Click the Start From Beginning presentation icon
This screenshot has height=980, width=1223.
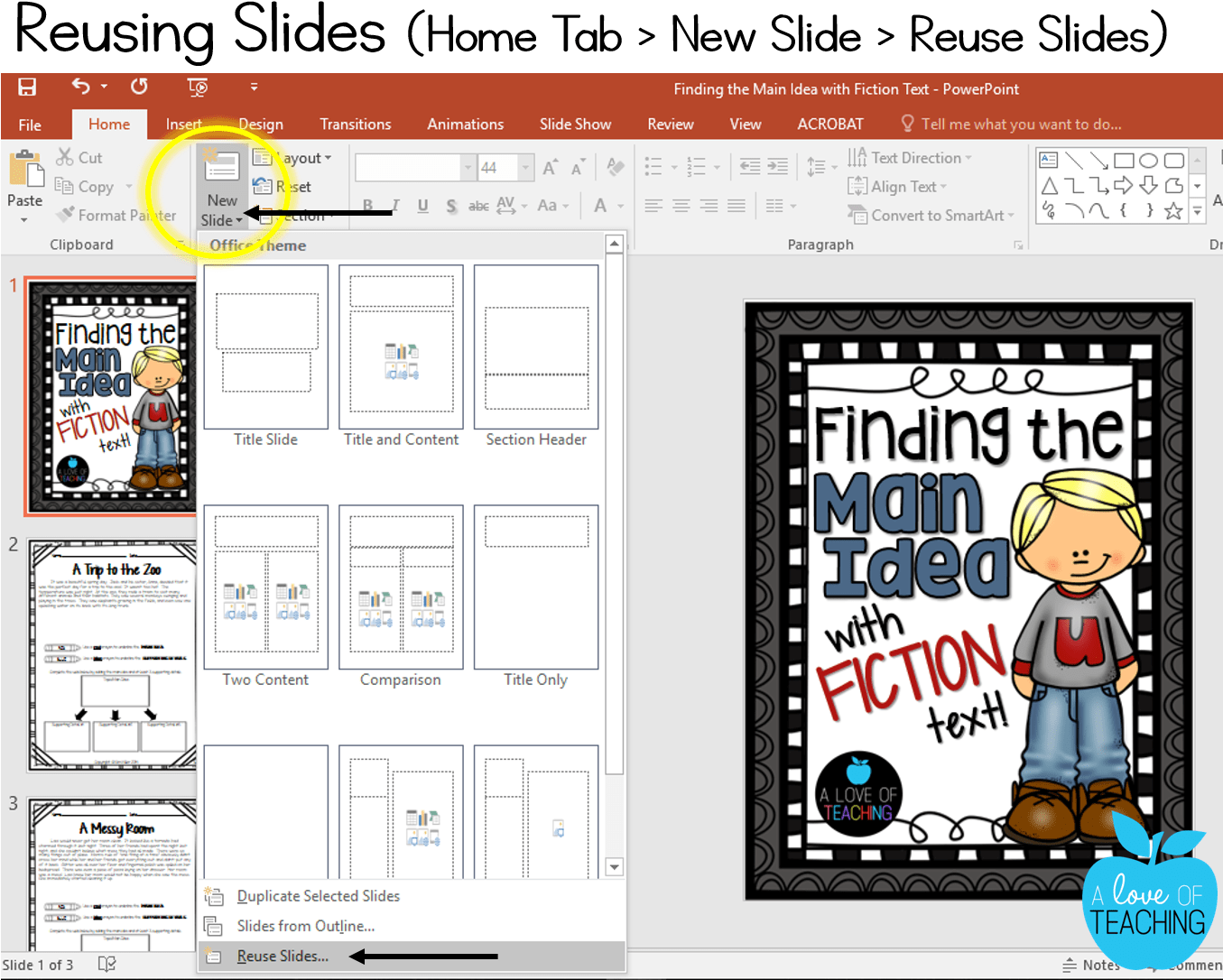[197, 87]
